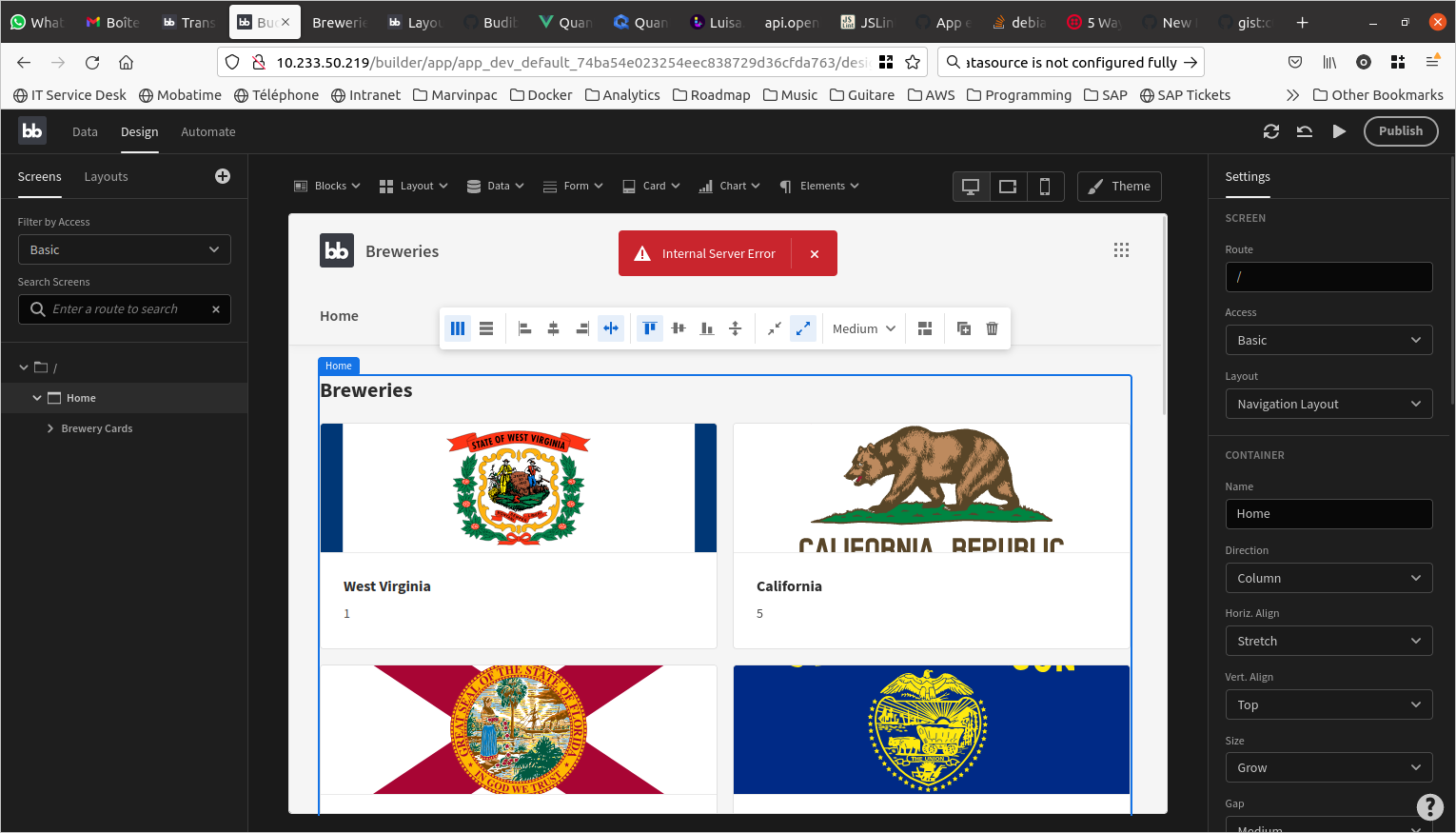
Task: Switch to tablet preview size
Action: coord(1008,187)
